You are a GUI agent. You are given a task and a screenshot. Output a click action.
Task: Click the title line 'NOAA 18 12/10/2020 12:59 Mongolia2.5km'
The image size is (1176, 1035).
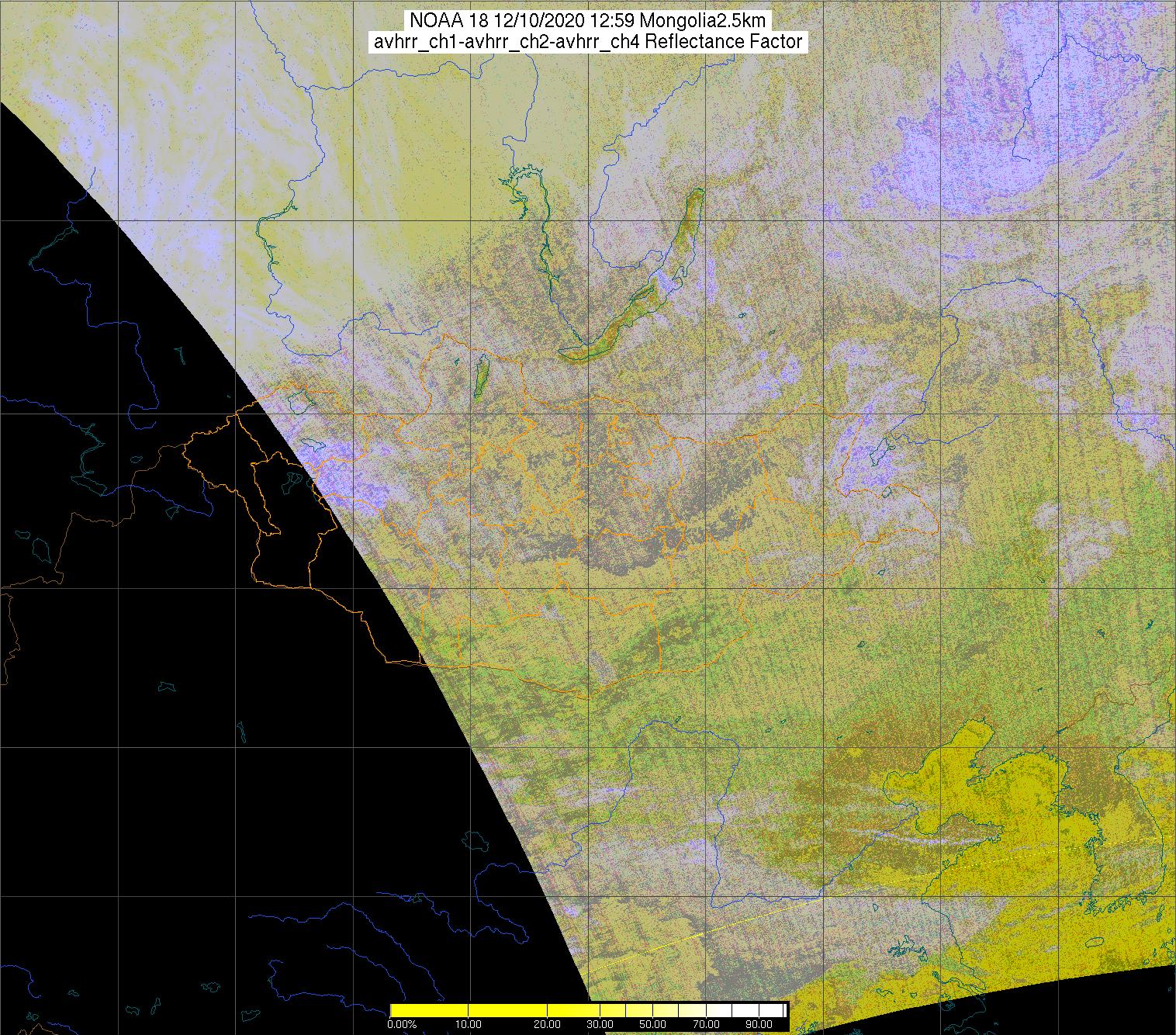pyautogui.click(x=588, y=21)
